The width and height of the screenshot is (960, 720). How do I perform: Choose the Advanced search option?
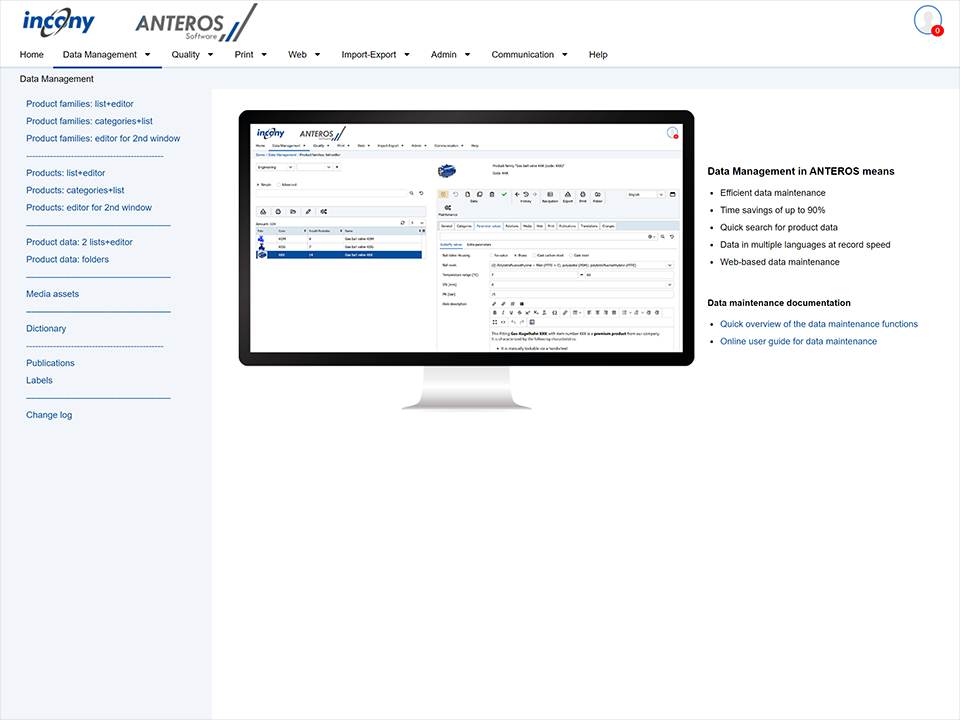pyautogui.click(x=280, y=184)
